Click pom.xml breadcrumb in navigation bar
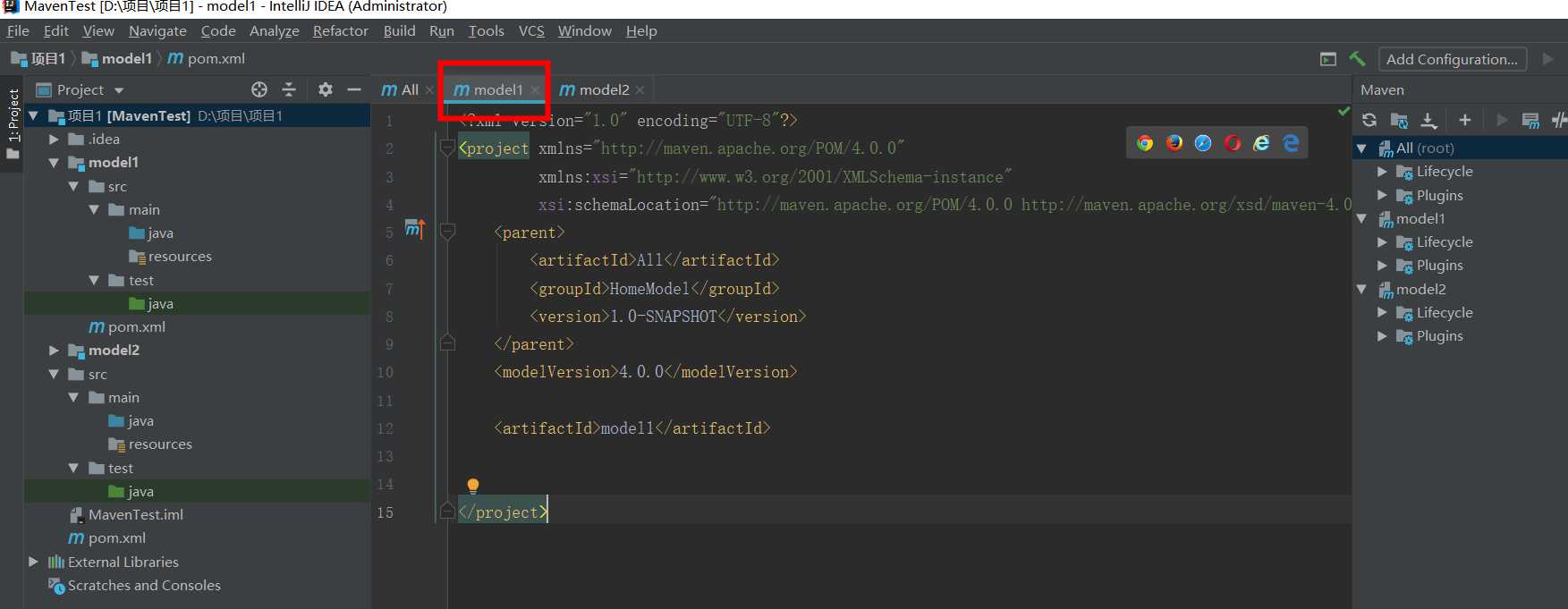 pos(206,59)
